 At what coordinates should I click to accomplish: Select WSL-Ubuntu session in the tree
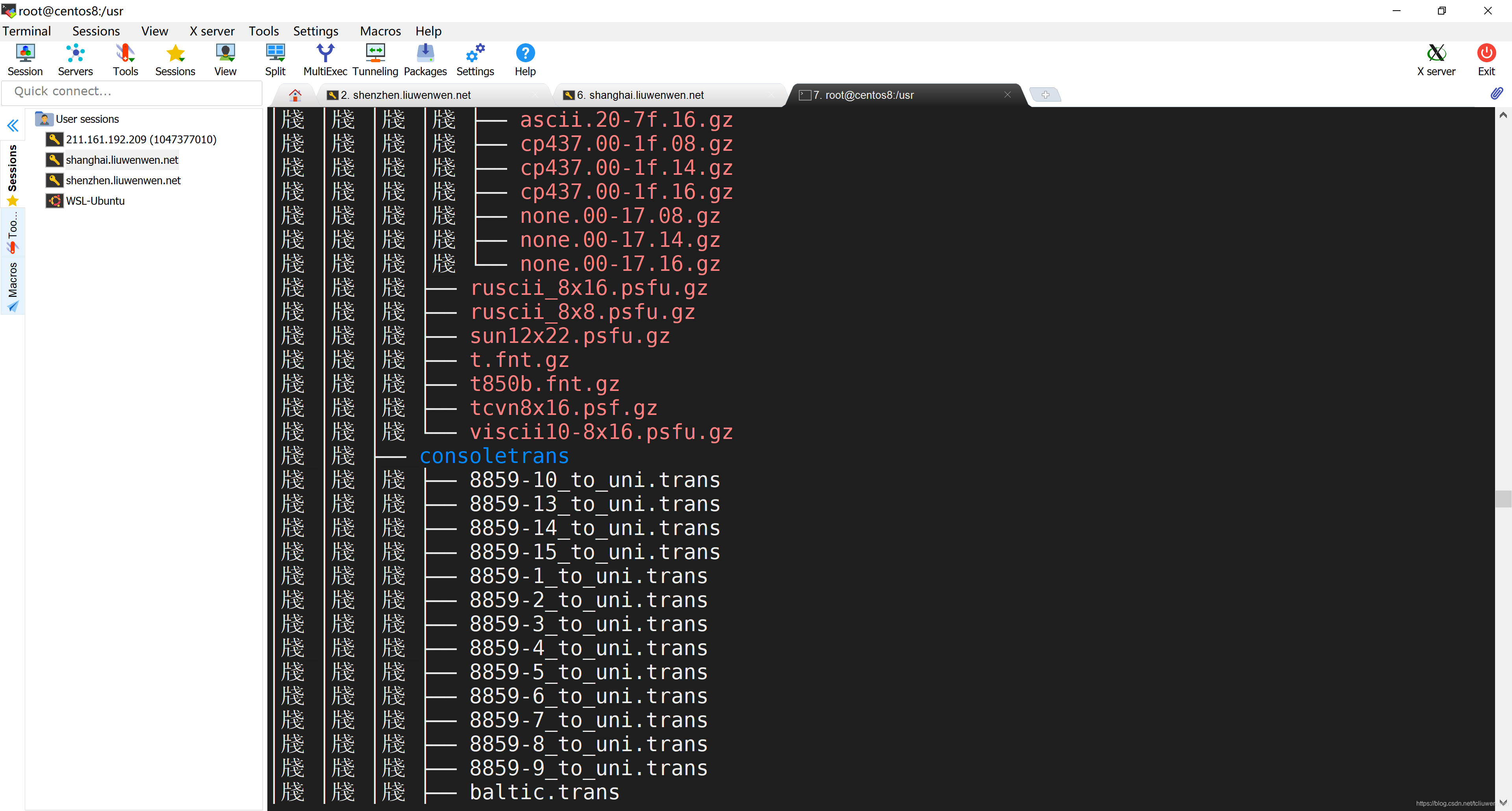[95, 201]
